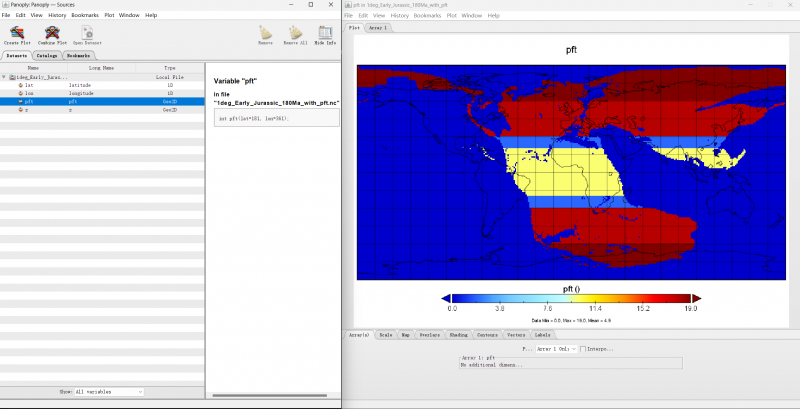Switch to the Catalogs tab
Viewport: 800px width, 409px height.
[x=46, y=56]
